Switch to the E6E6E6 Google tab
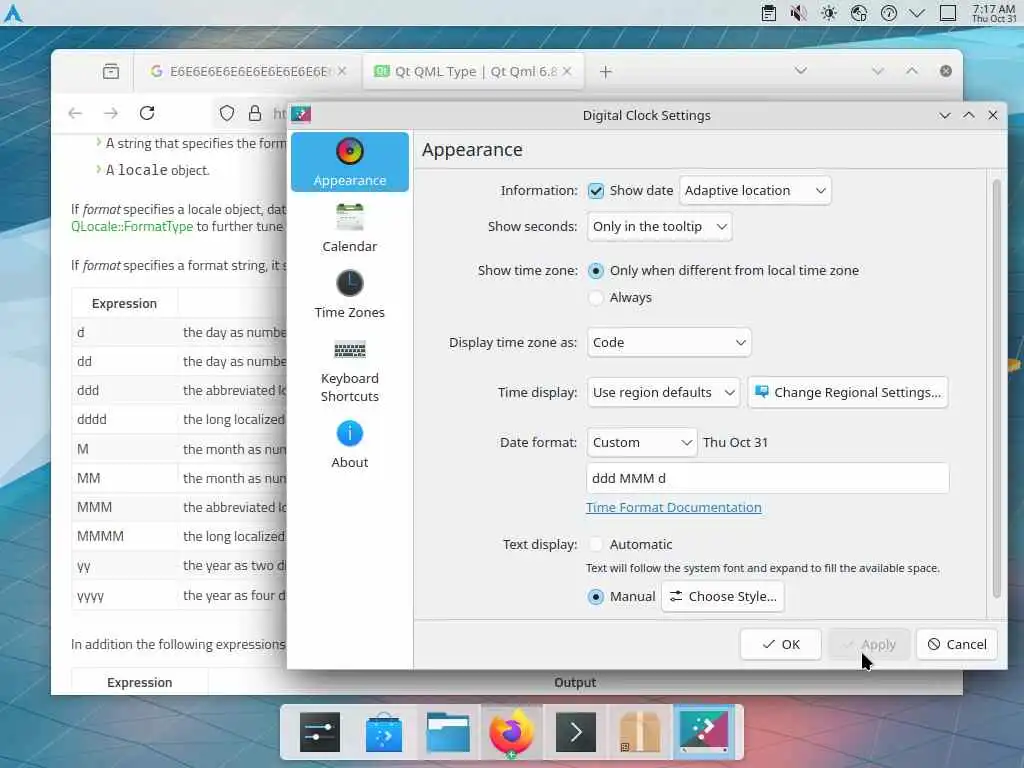This screenshot has height=768, width=1024. 248,71
